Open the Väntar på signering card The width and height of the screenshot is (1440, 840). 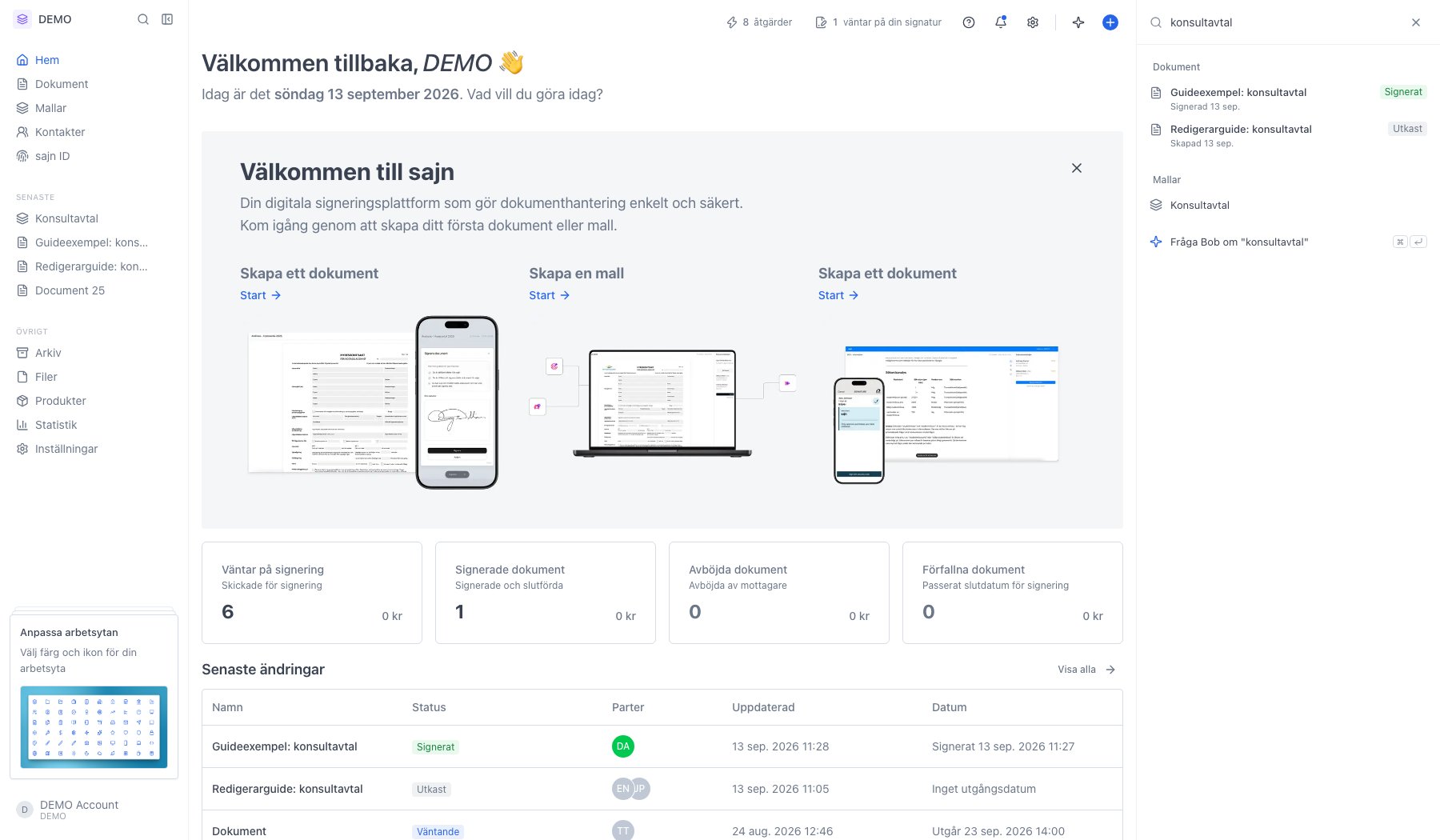pyautogui.click(x=312, y=593)
